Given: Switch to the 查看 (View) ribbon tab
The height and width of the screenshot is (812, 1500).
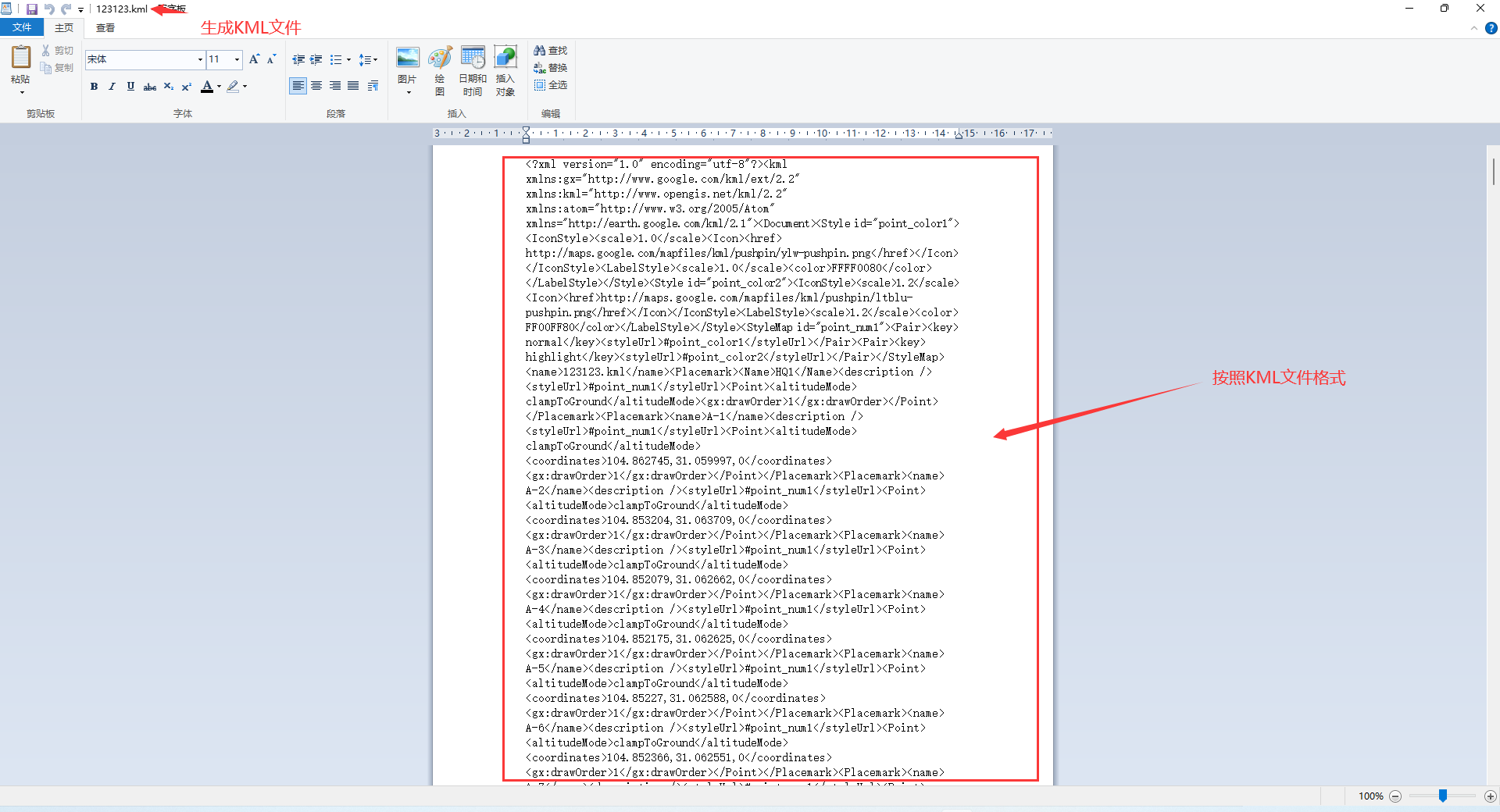Looking at the screenshot, I should pyautogui.click(x=105, y=27).
